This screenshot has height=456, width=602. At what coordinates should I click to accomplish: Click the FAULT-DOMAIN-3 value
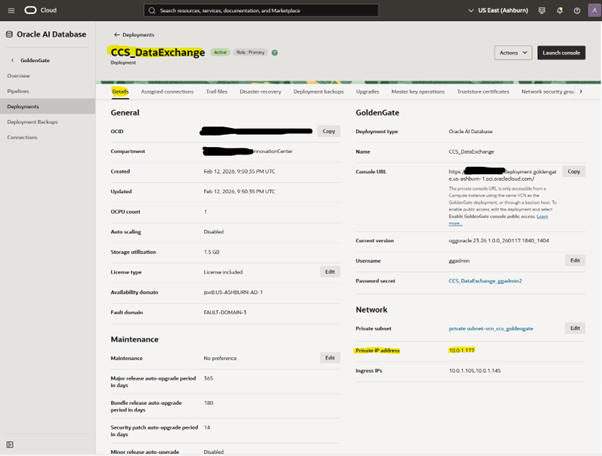pos(225,312)
